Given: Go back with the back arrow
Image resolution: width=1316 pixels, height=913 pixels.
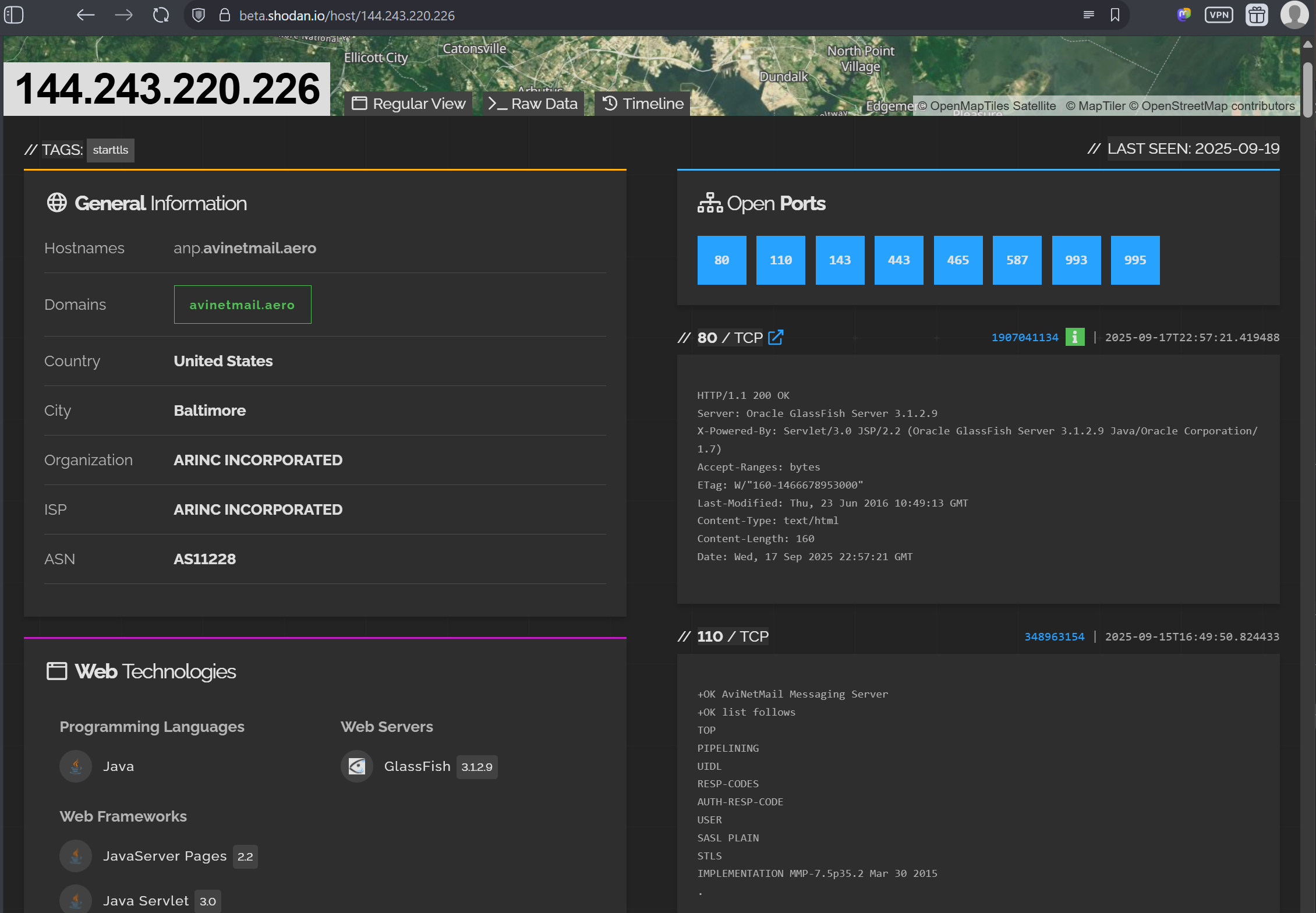Looking at the screenshot, I should tap(86, 15).
